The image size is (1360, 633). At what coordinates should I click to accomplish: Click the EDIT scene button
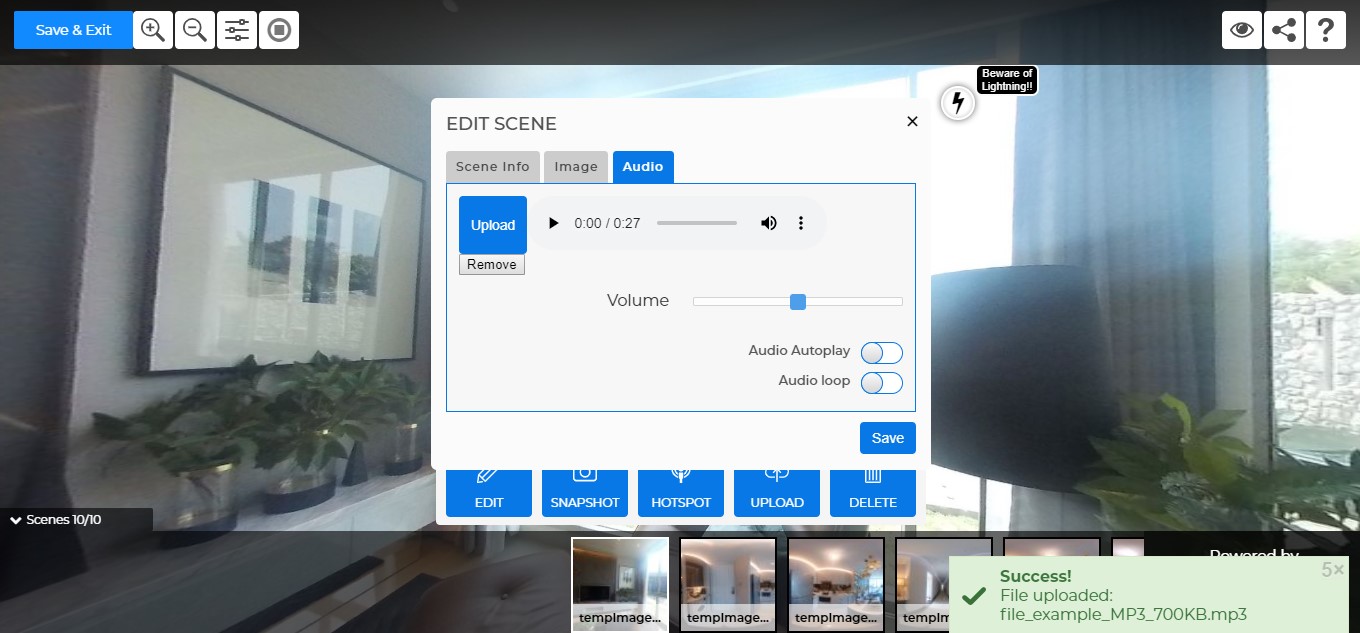[x=489, y=493]
